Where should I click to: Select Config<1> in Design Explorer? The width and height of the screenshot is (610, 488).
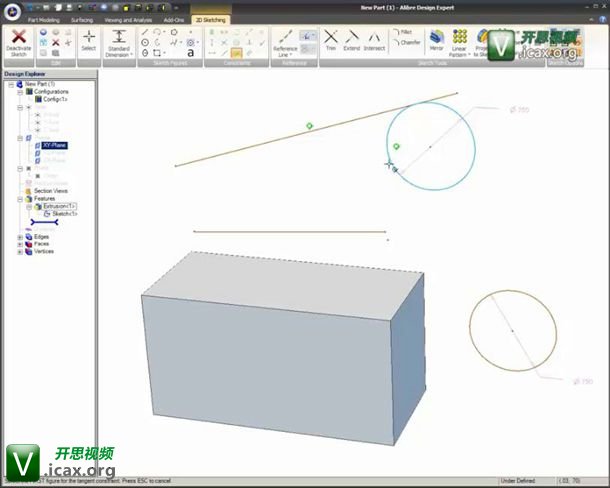55,99
